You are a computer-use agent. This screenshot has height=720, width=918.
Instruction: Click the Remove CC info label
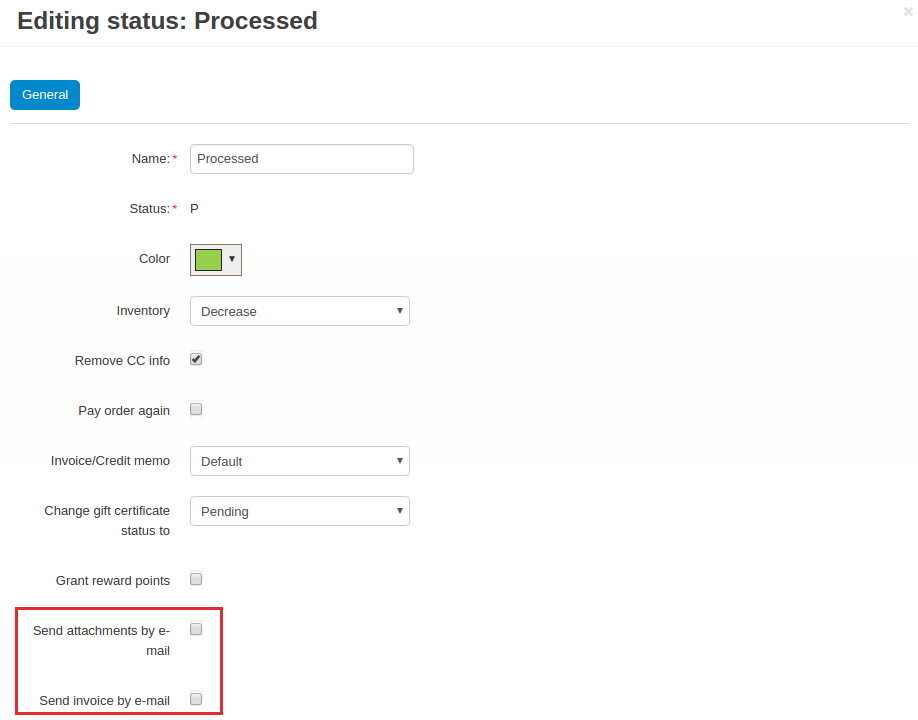[122, 361]
